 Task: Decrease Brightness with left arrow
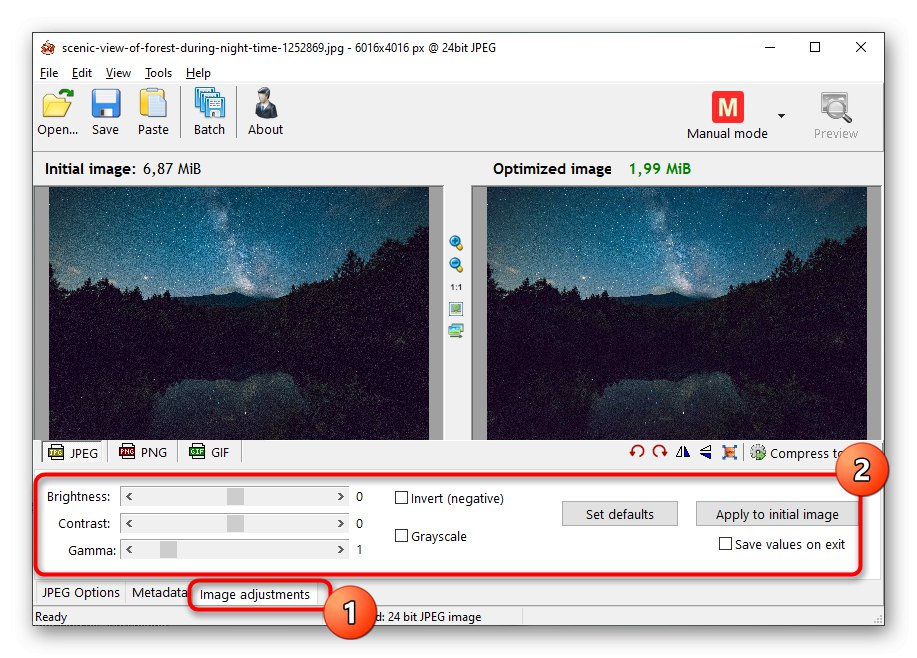click(129, 497)
